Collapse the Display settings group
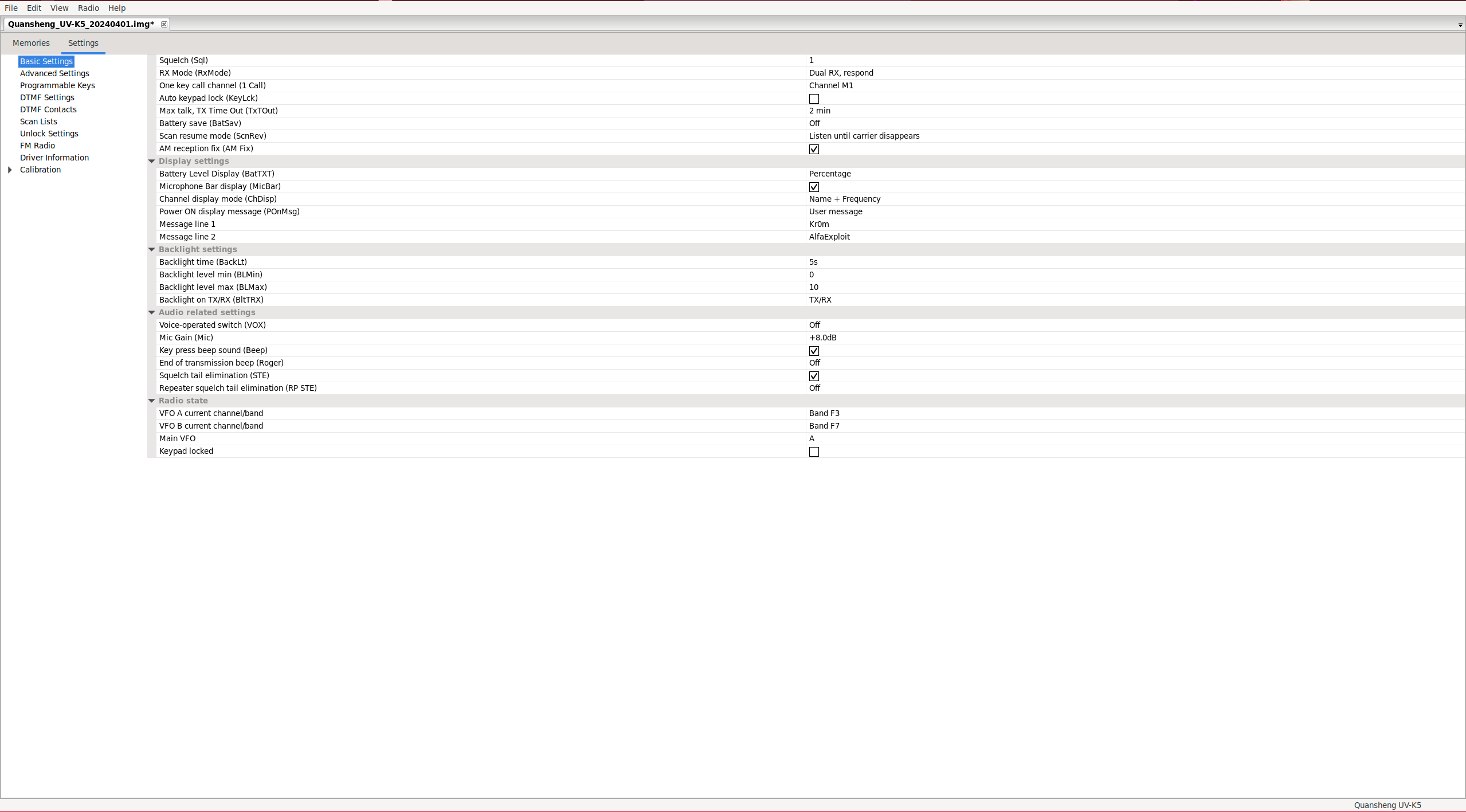The width and height of the screenshot is (1466, 812). coord(152,161)
